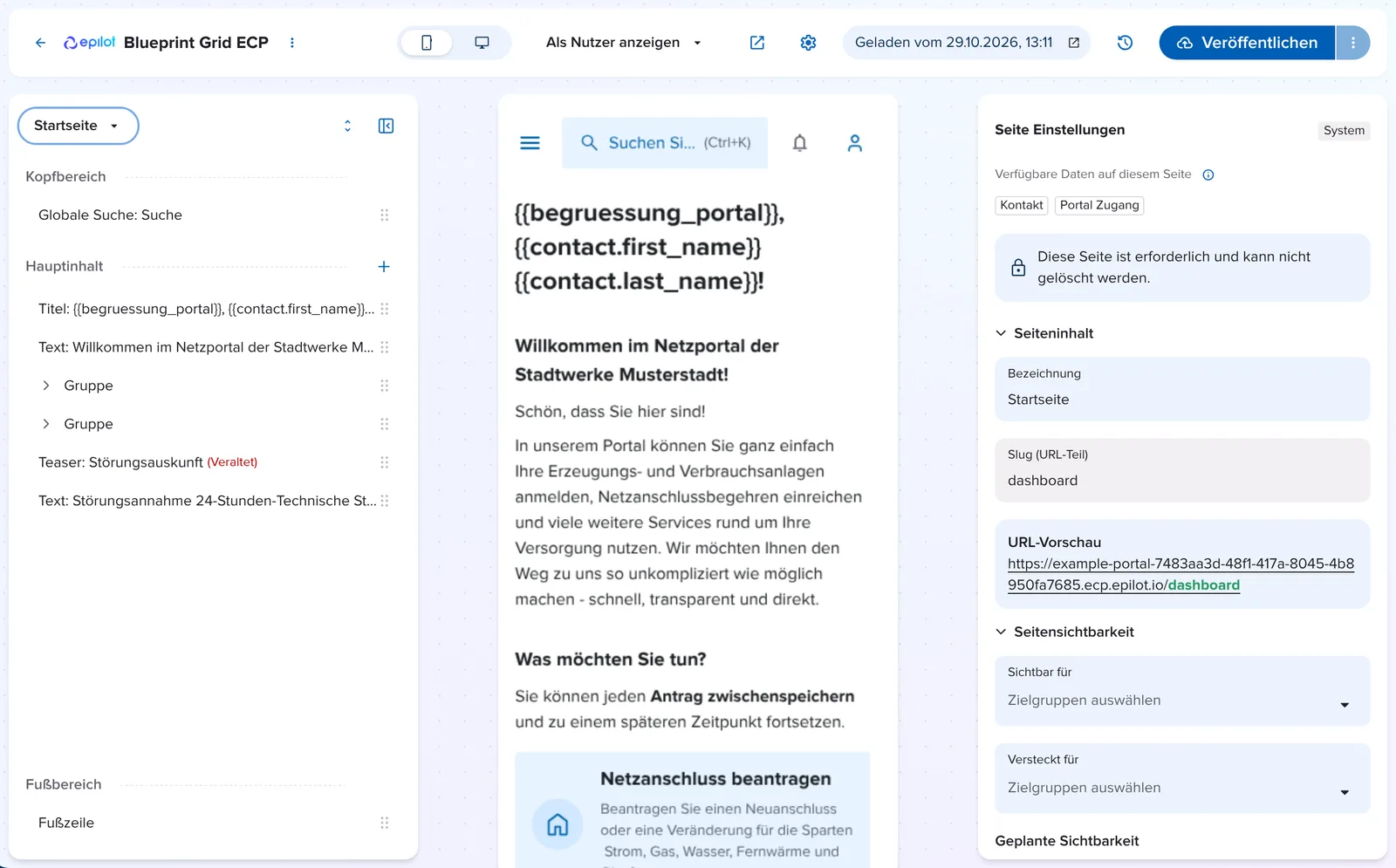Click the 'Suchen Si...' search field
This screenshot has height=868, width=1396.
click(x=665, y=143)
